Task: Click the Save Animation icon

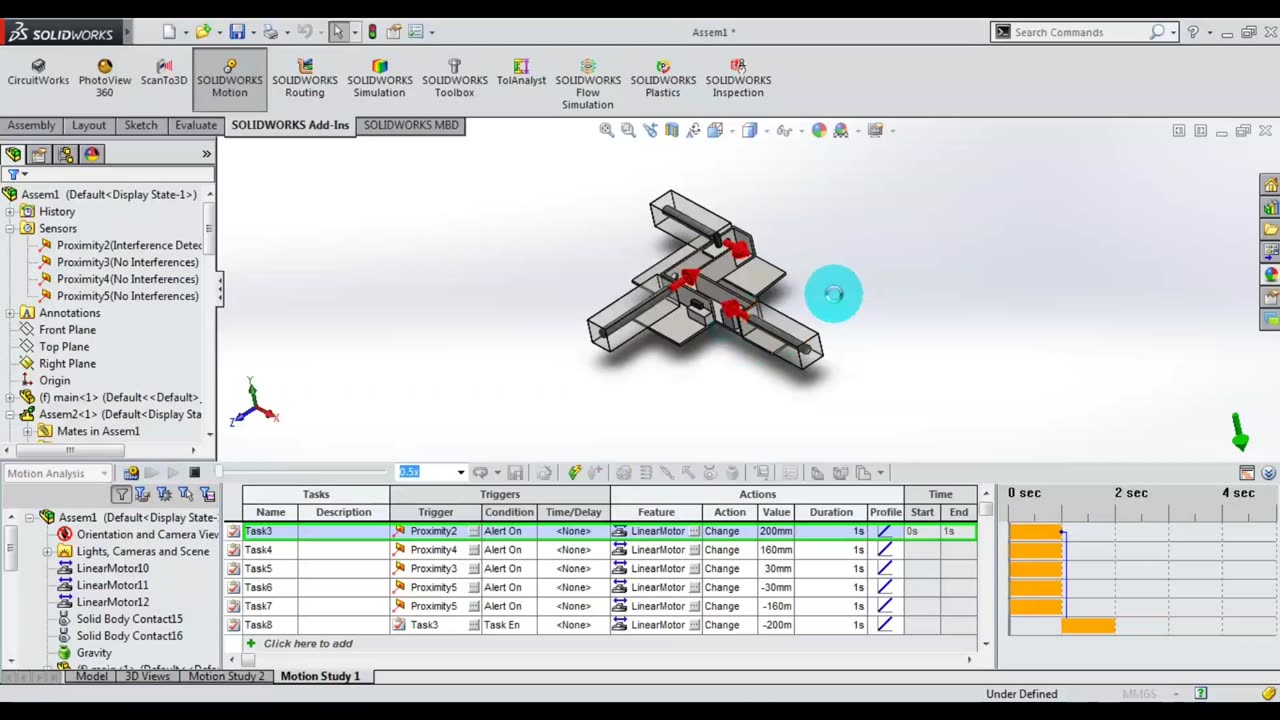Action: point(515,473)
